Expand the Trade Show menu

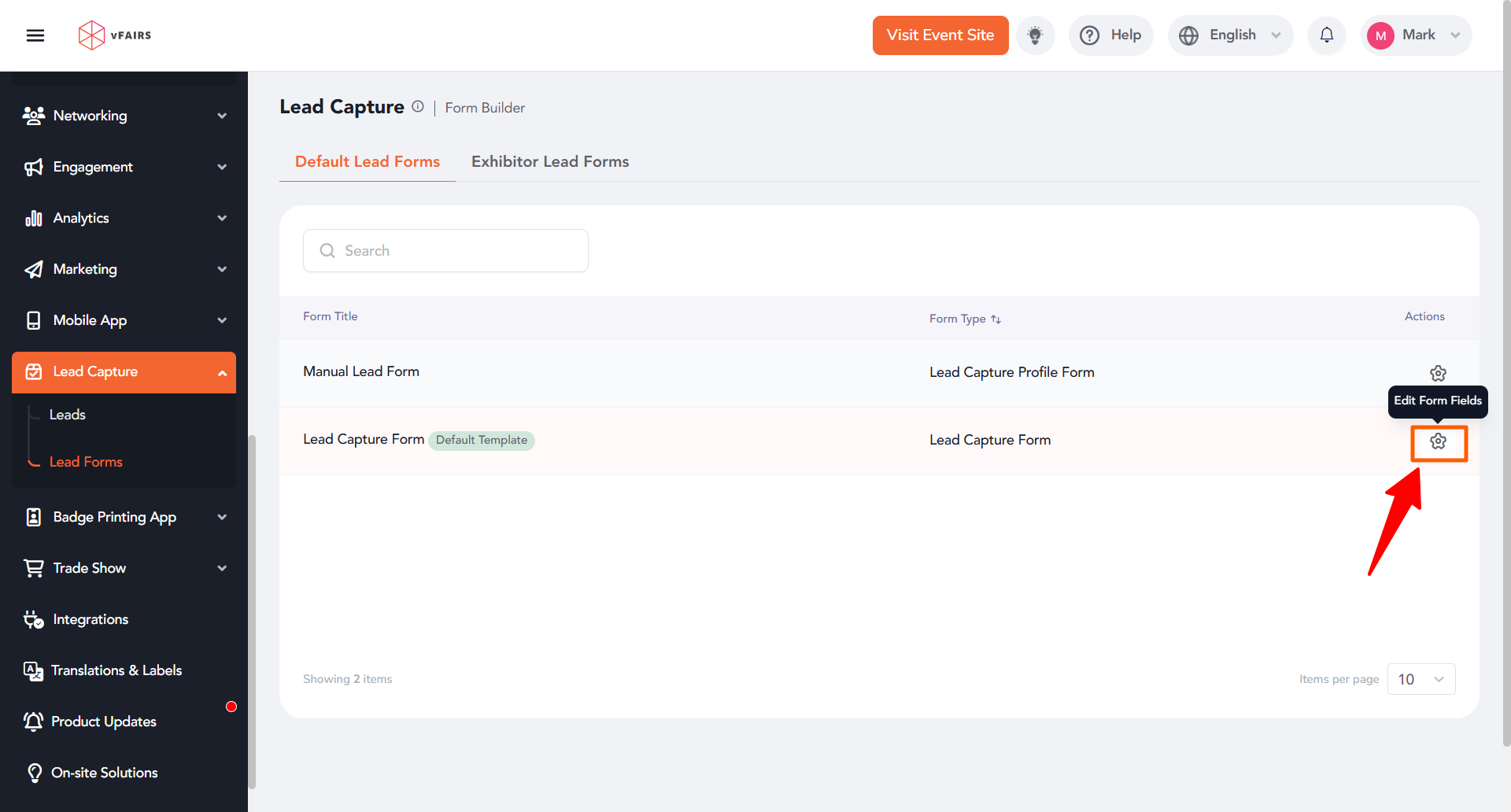[124, 568]
